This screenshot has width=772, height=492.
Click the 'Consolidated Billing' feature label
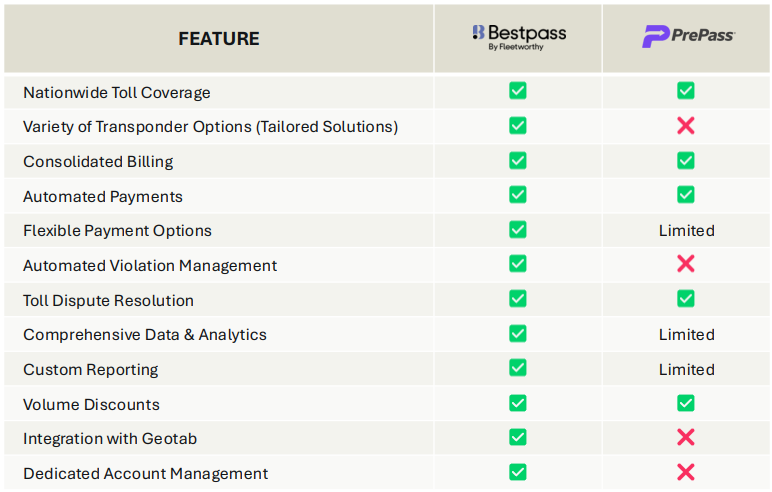click(98, 162)
